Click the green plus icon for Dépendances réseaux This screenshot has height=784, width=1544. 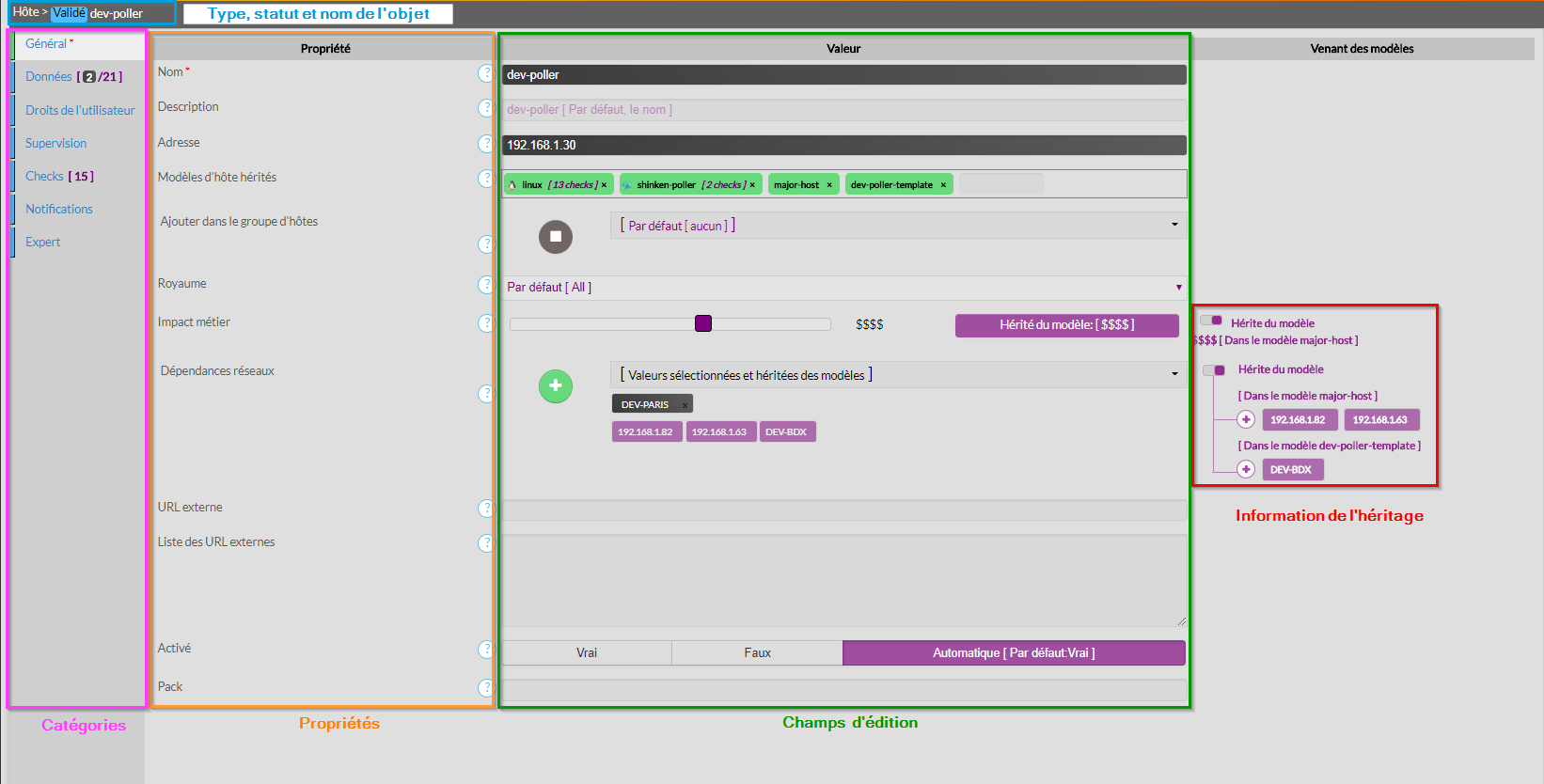click(x=556, y=385)
